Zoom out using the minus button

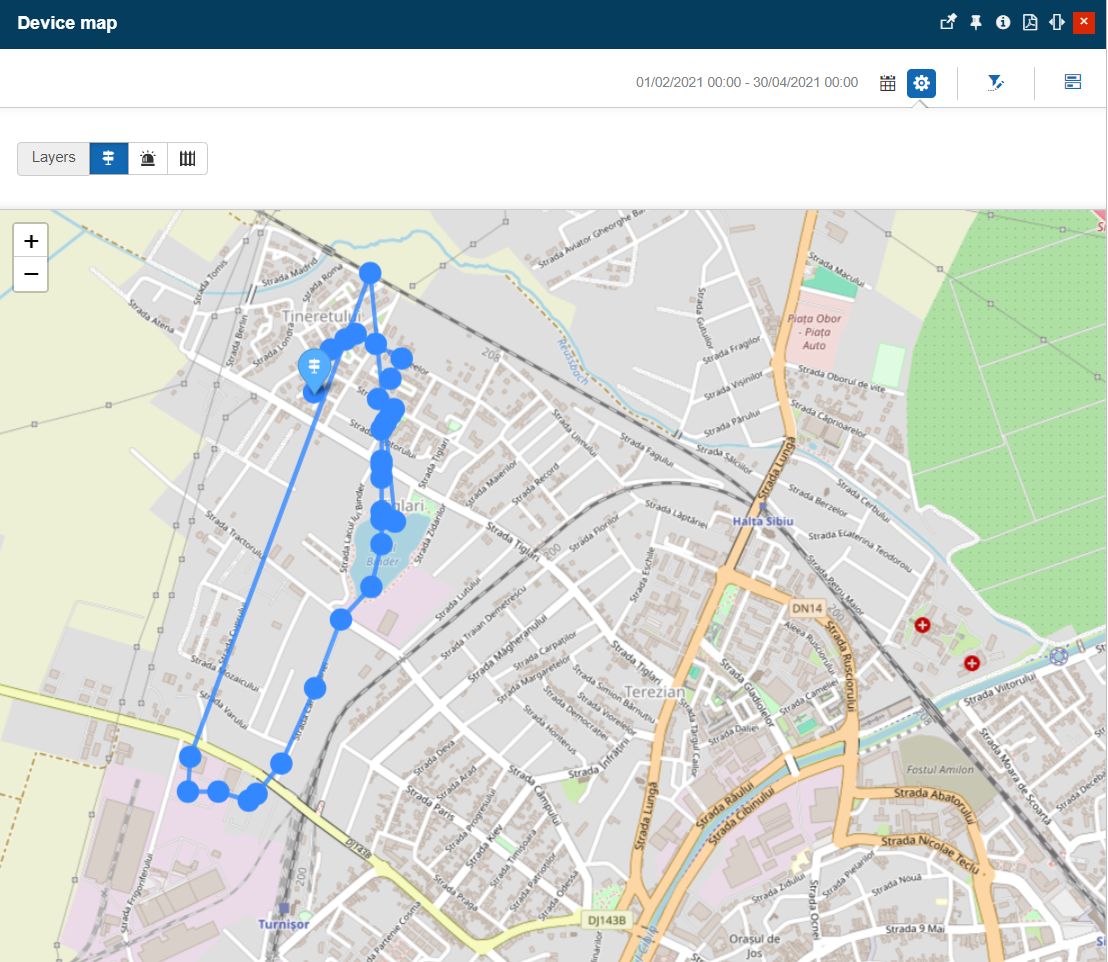31,274
